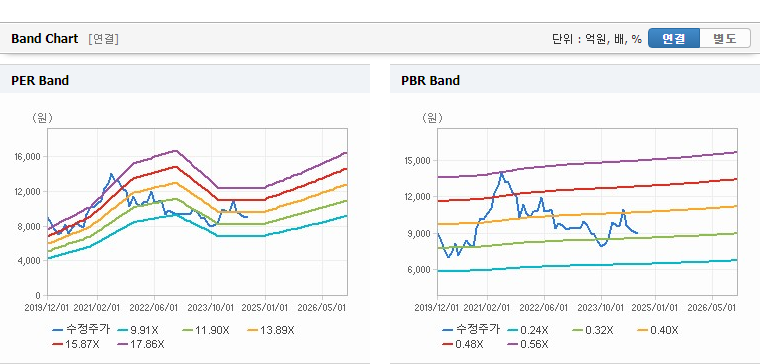Click 2019/12/01 x-axis label in PBR chart
This screenshot has width=760, height=364.
coord(437,308)
